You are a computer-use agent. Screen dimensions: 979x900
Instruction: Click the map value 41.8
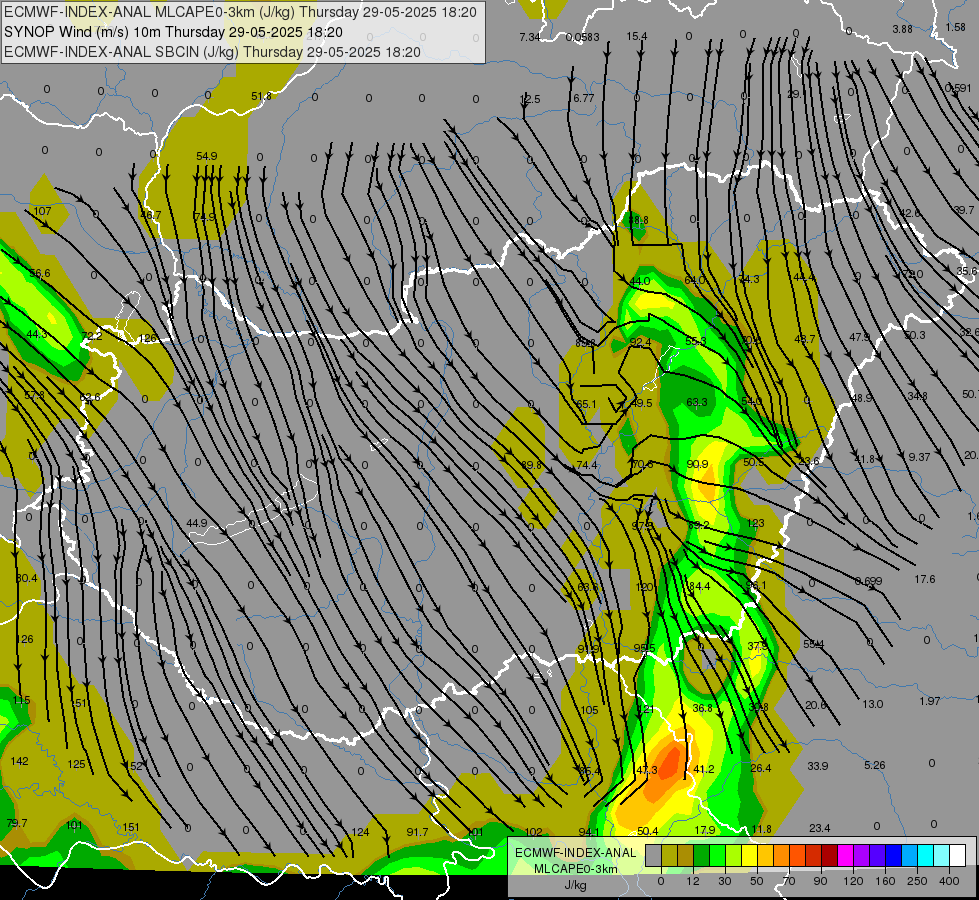(865, 460)
